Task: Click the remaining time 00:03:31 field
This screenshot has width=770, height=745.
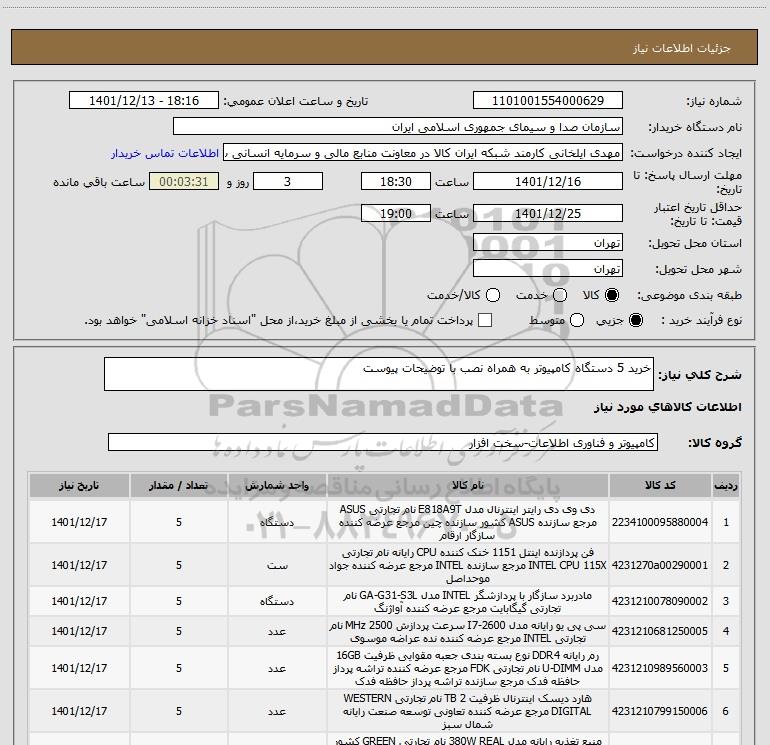Action: [184, 182]
